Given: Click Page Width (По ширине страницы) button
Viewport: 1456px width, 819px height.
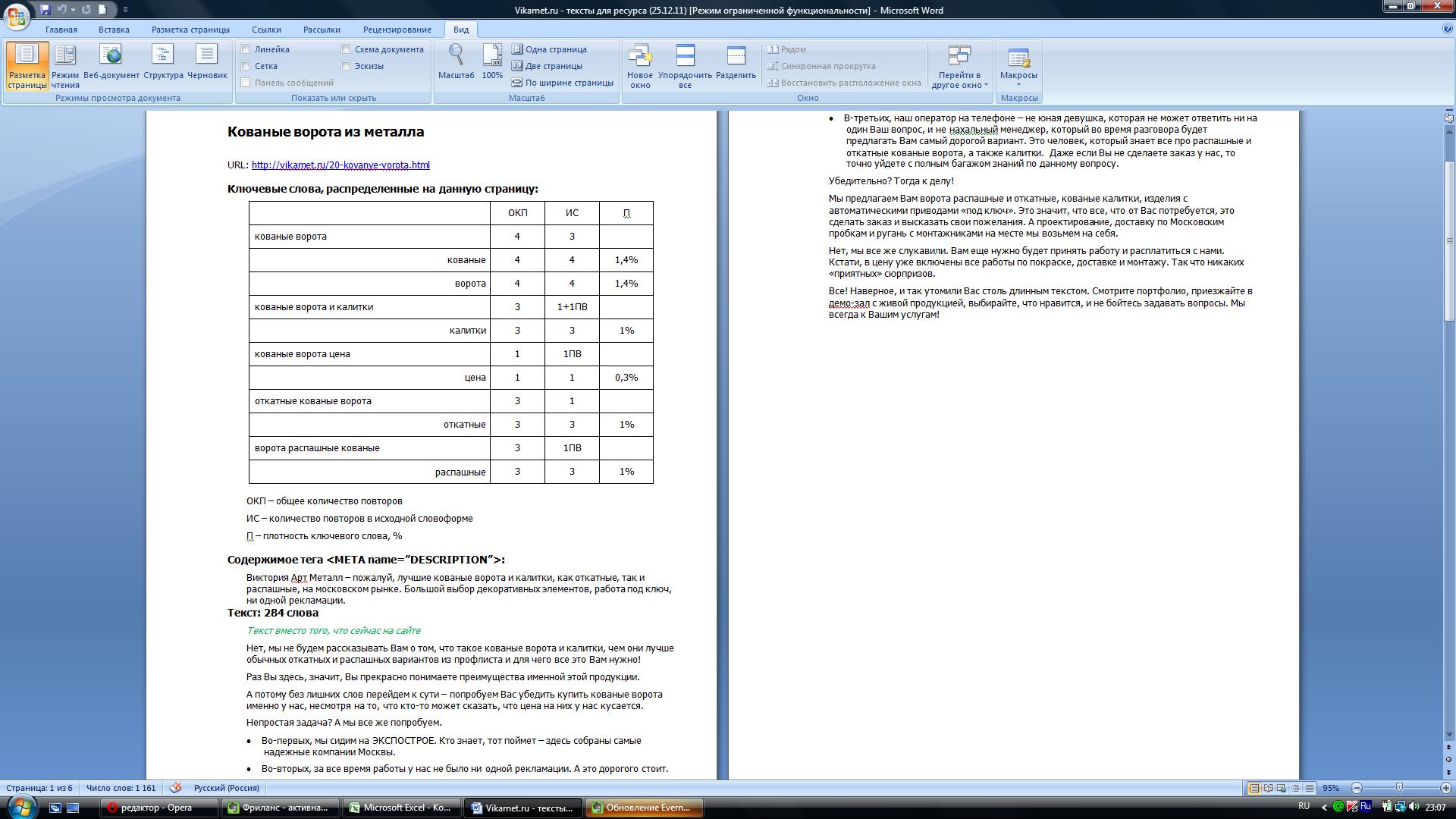Looking at the screenshot, I should [562, 83].
